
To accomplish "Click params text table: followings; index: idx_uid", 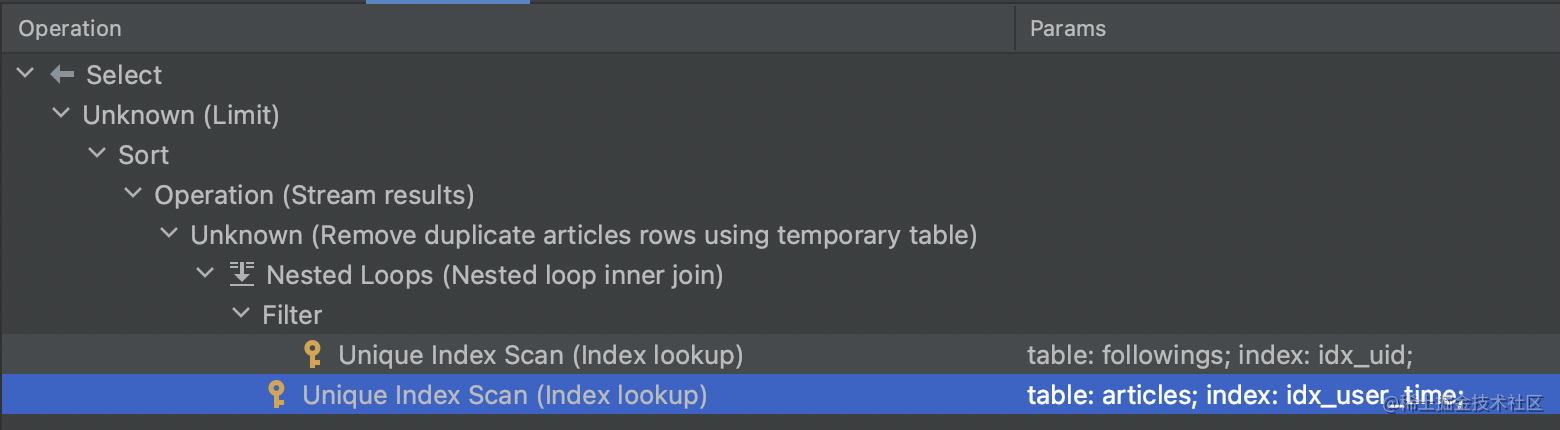I will (x=1219, y=355).
